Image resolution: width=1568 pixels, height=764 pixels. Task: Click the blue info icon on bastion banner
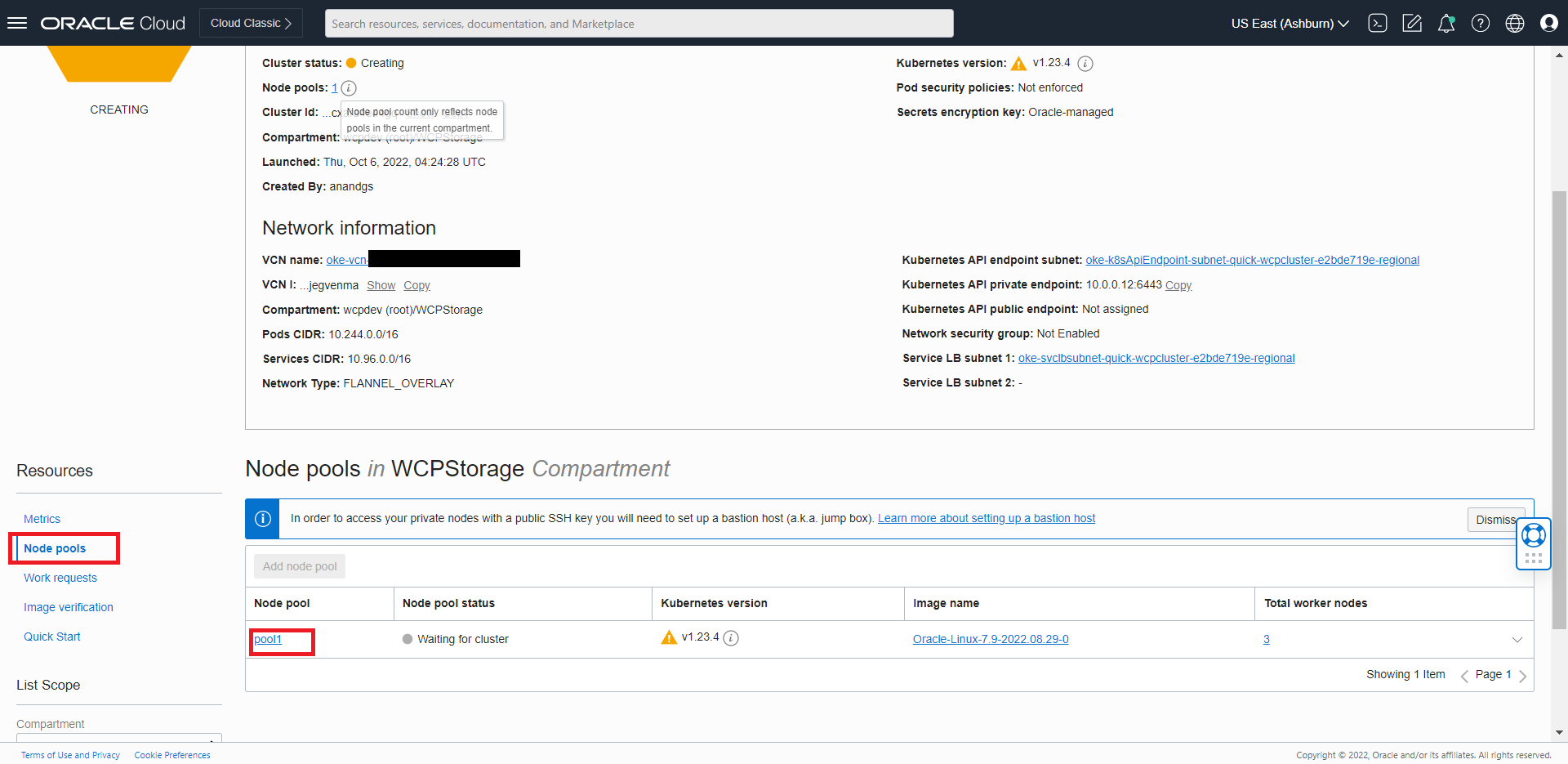(263, 519)
